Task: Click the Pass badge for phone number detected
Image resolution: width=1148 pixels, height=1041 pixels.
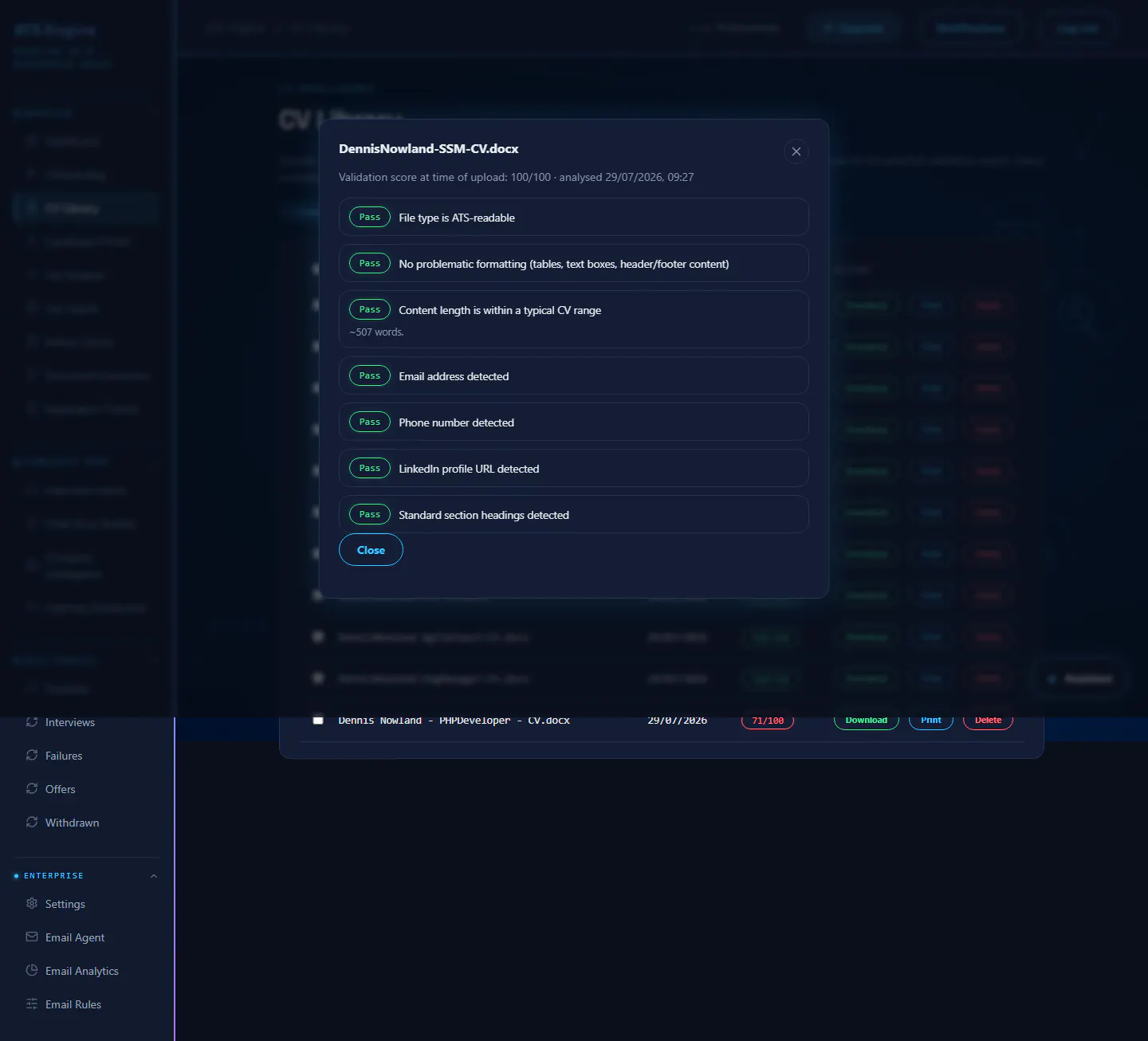Action: tap(370, 422)
